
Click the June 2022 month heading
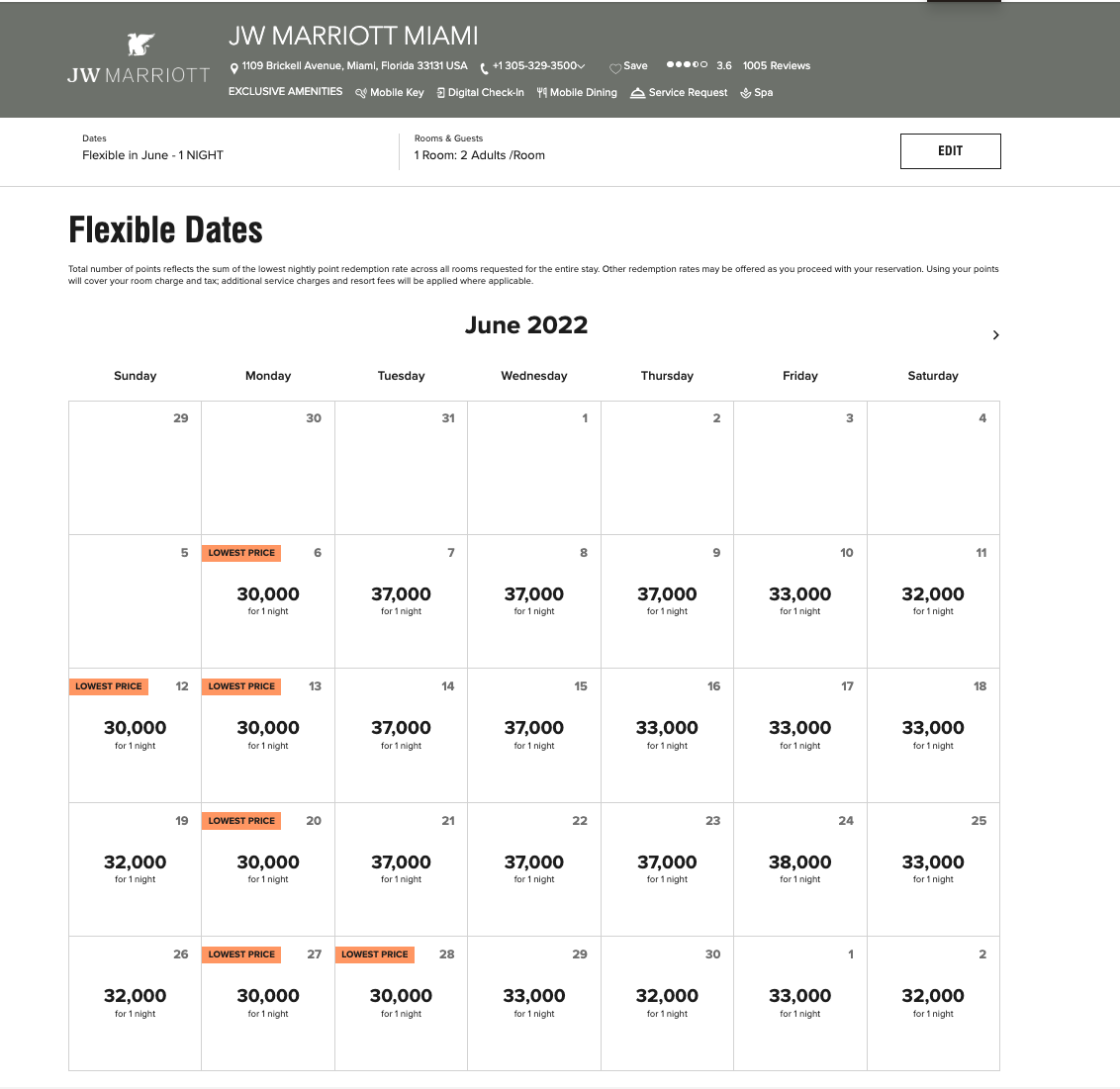click(x=526, y=324)
